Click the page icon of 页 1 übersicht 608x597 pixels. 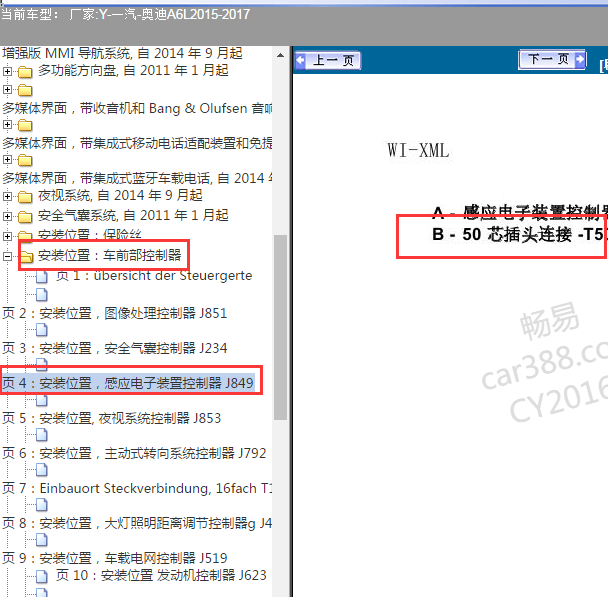(x=42, y=276)
